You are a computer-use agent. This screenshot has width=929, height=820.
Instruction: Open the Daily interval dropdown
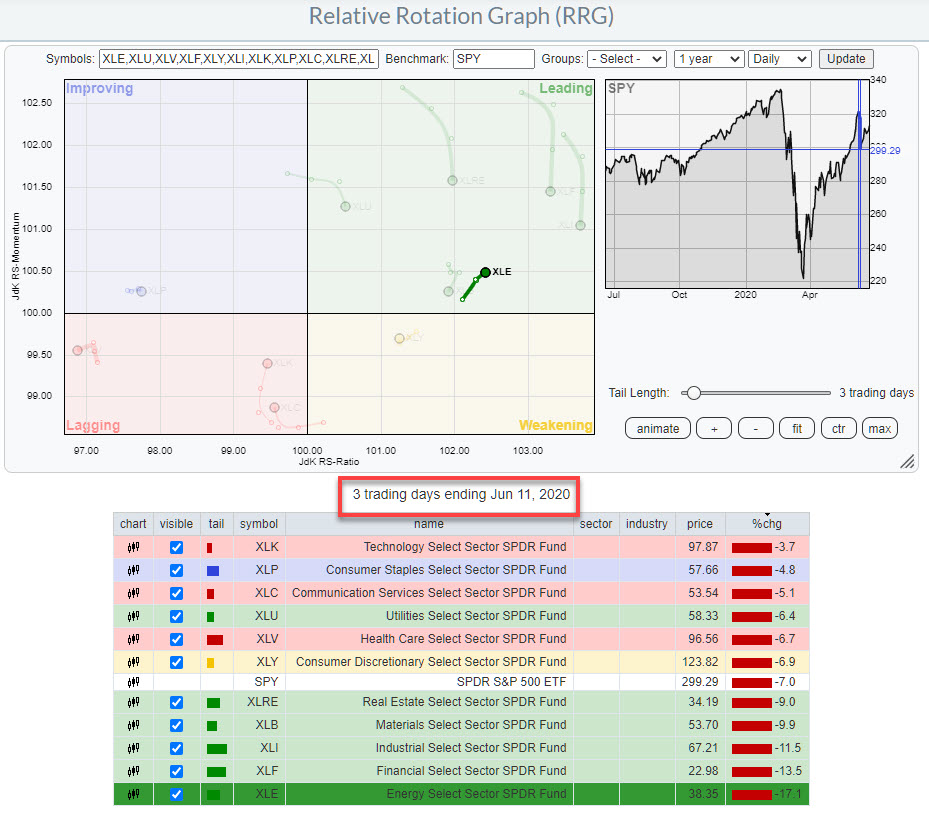point(781,59)
